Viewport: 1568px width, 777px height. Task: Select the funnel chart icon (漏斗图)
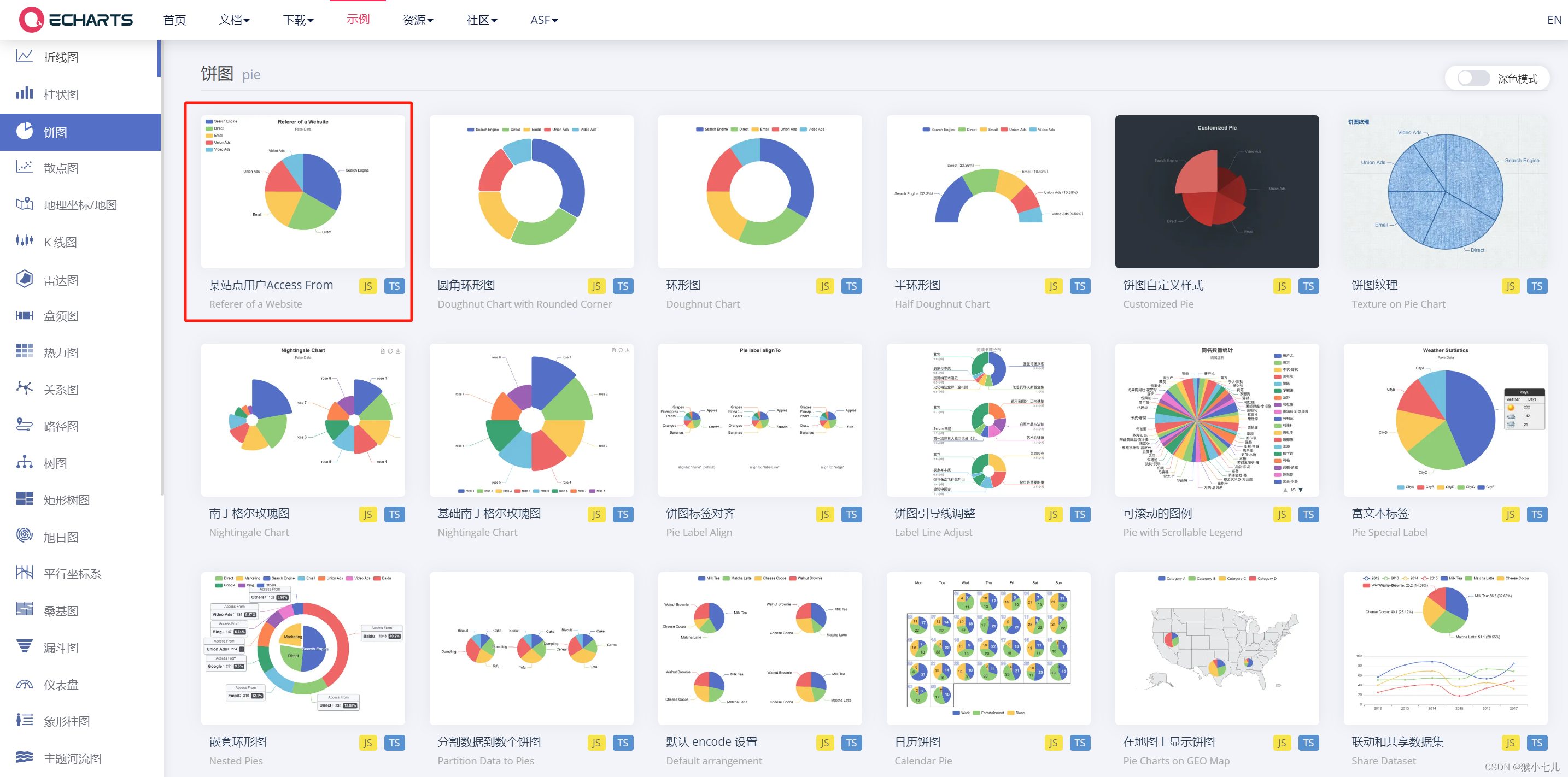pos(25,646)
